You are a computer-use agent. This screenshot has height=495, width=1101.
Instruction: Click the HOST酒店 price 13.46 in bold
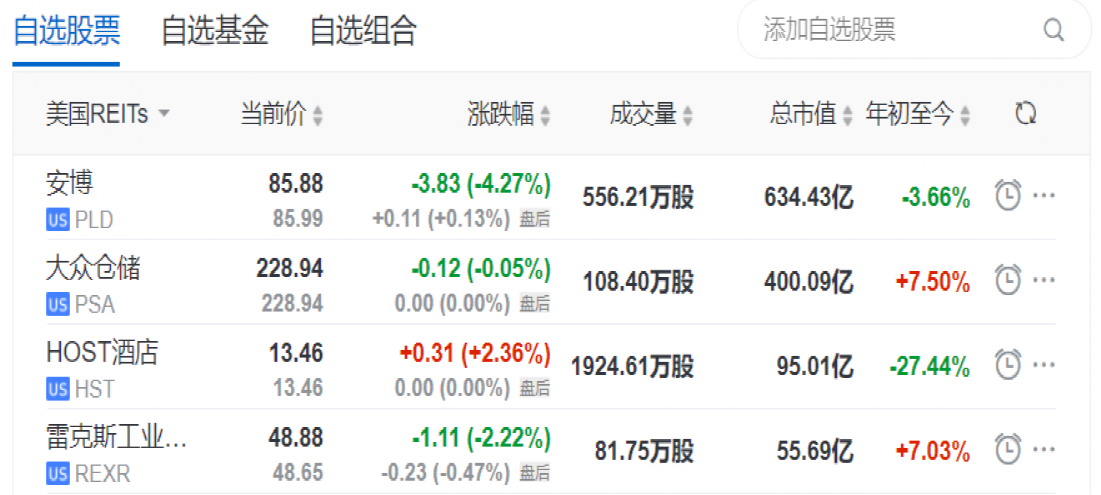click(296, 352)
